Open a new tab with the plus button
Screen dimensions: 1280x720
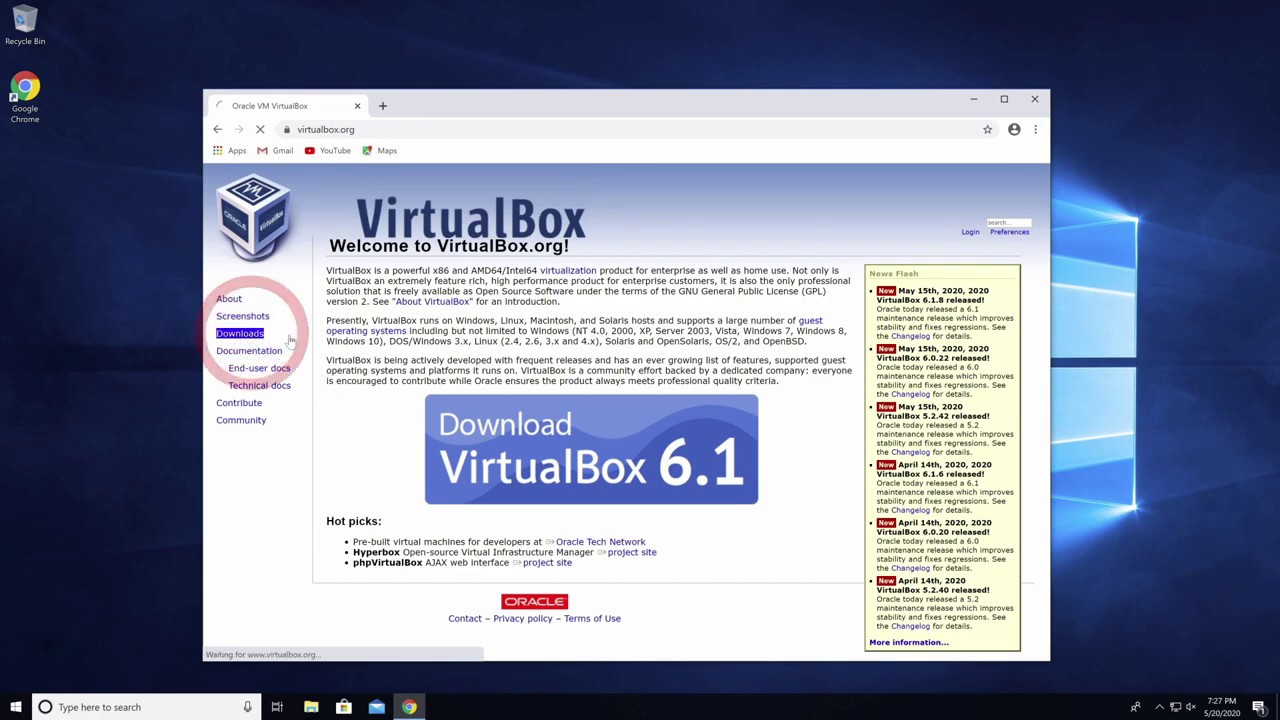click(x=382, y=105)
